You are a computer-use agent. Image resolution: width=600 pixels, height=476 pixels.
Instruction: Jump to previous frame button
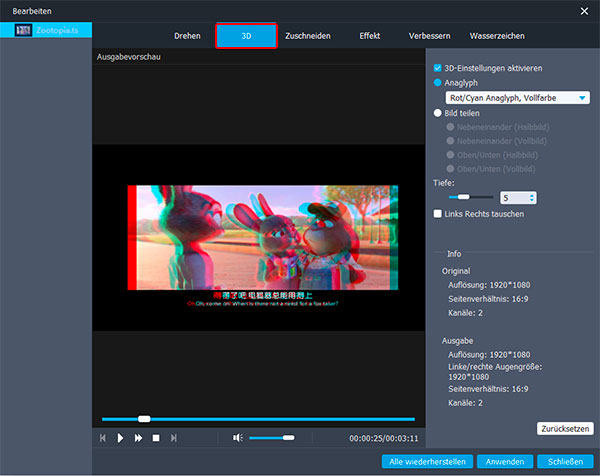(103, 438)
